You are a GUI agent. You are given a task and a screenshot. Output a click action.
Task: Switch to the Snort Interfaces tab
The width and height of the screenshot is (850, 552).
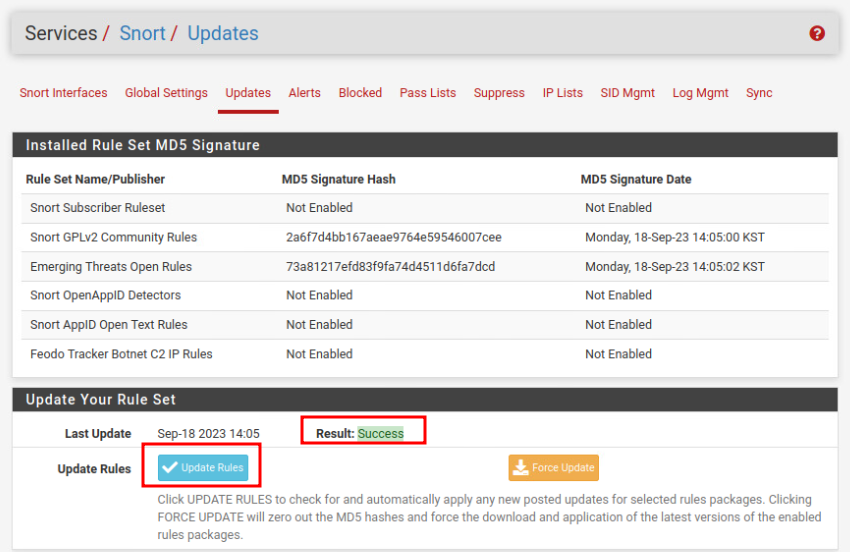[63, 93]
